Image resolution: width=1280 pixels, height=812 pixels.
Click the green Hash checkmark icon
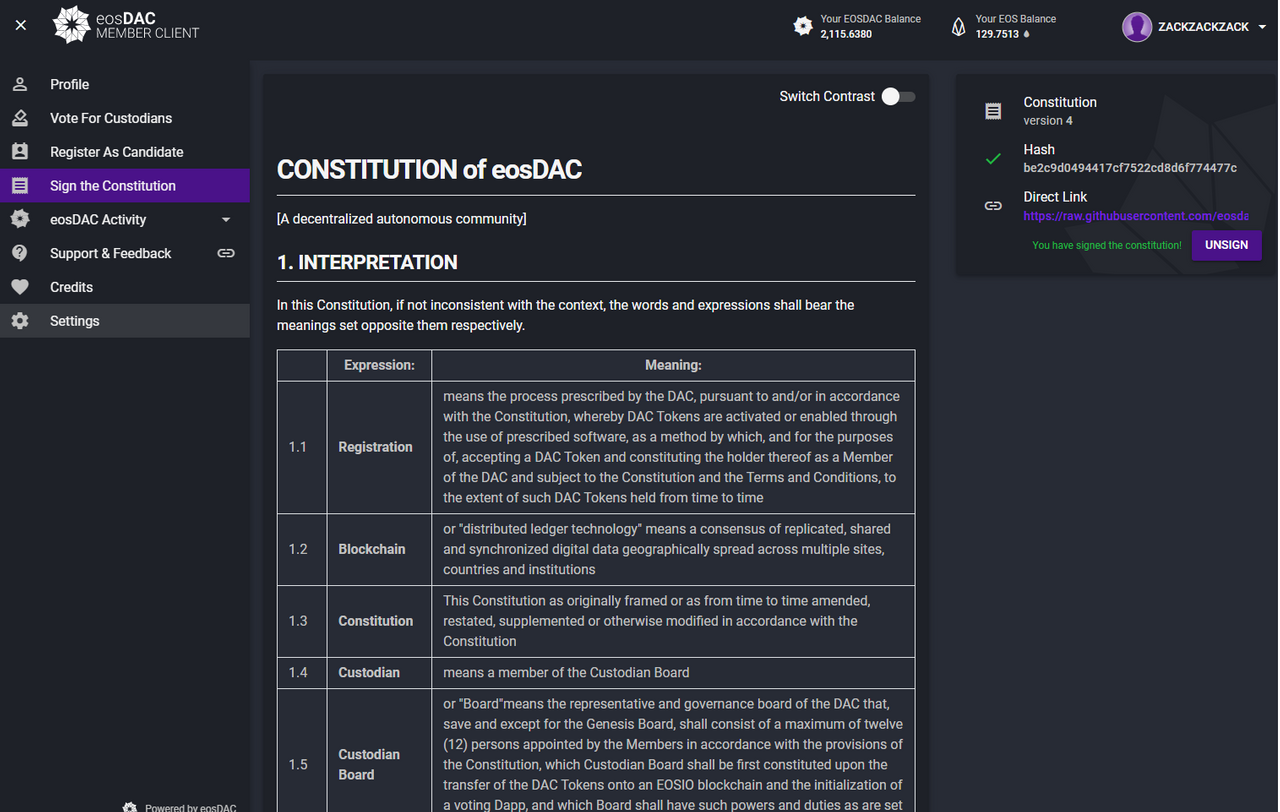(x=993, y=158)
